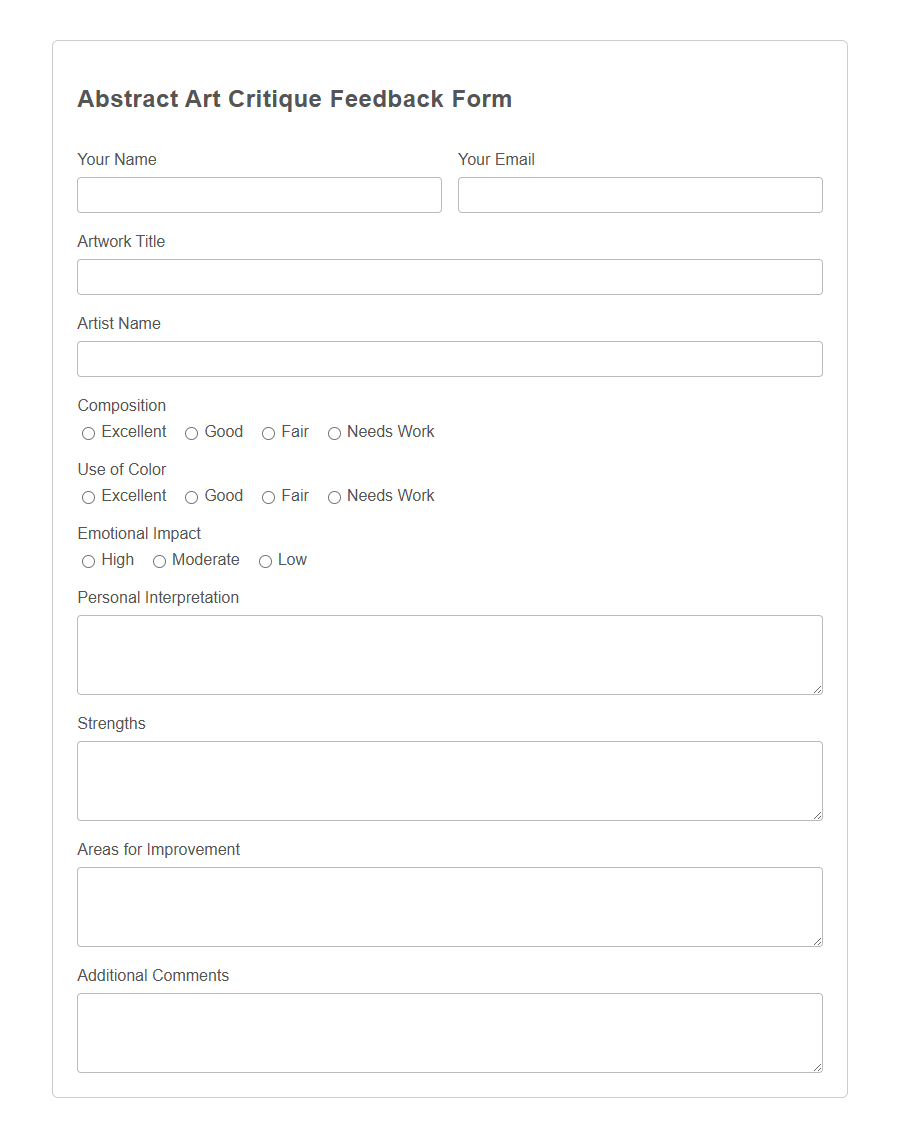Select Fair rating for Composition
Viewport: 900px width, 1138px height.
[x=268, y=433]
